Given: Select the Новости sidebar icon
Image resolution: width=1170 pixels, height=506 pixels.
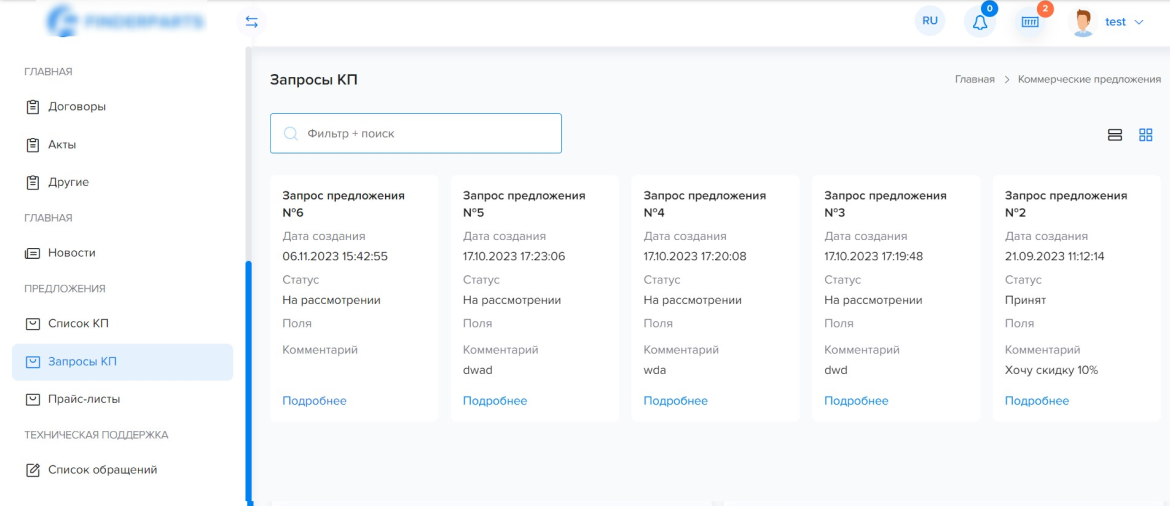Looking at the screenshot, I should (32, 253).
